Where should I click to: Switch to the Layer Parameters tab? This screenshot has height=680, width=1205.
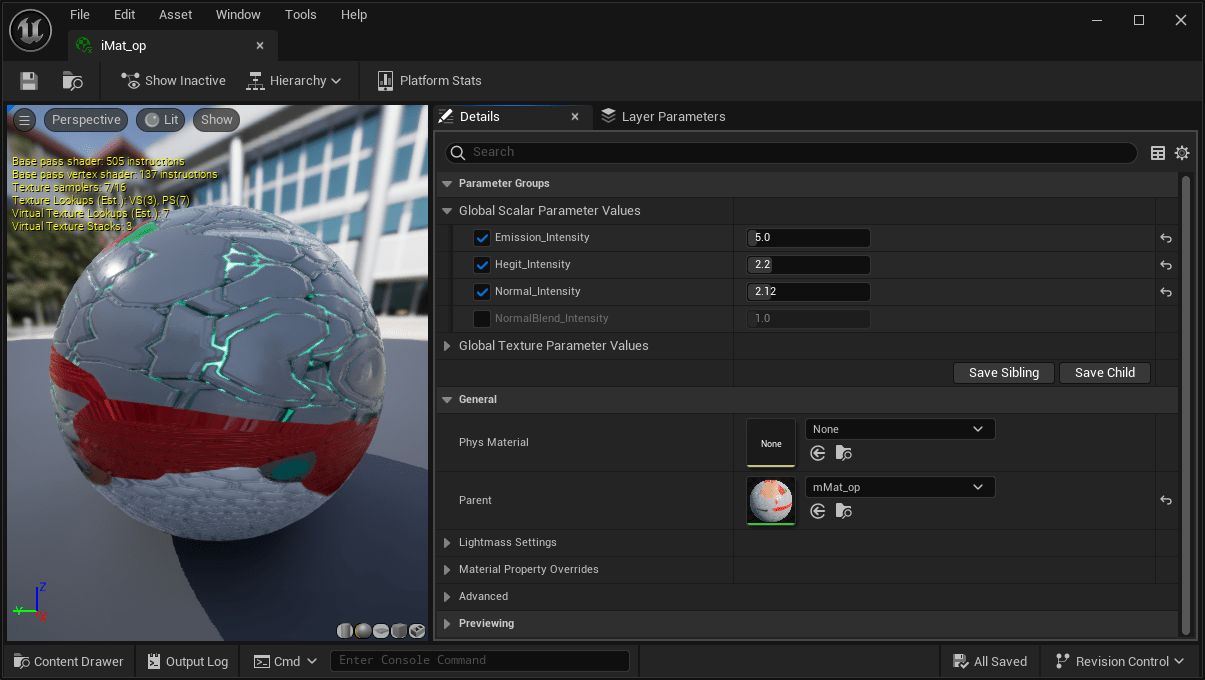(x=663, y=117)
